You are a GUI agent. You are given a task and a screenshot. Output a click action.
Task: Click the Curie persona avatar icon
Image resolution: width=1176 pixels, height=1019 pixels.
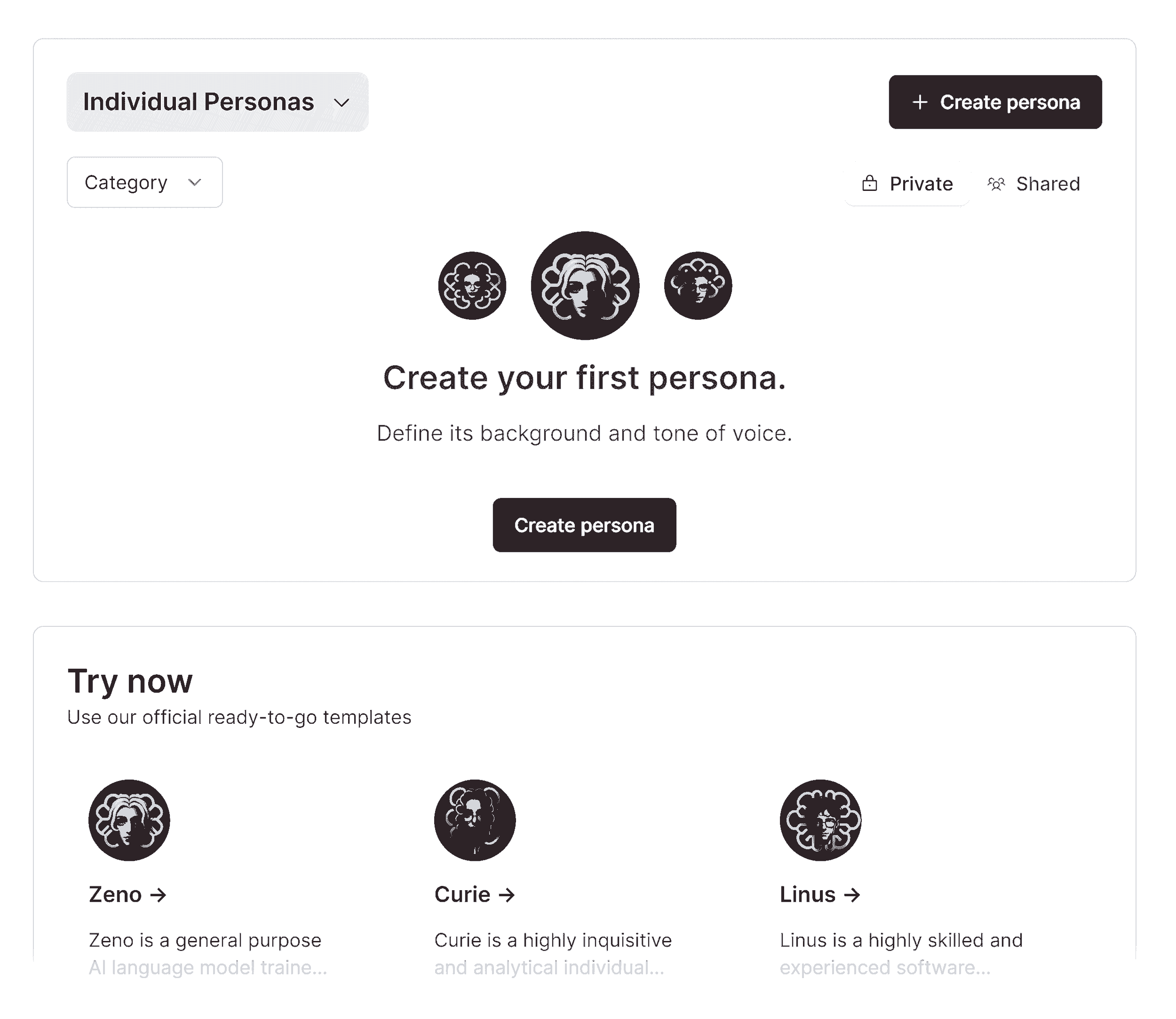click(475, 820)
